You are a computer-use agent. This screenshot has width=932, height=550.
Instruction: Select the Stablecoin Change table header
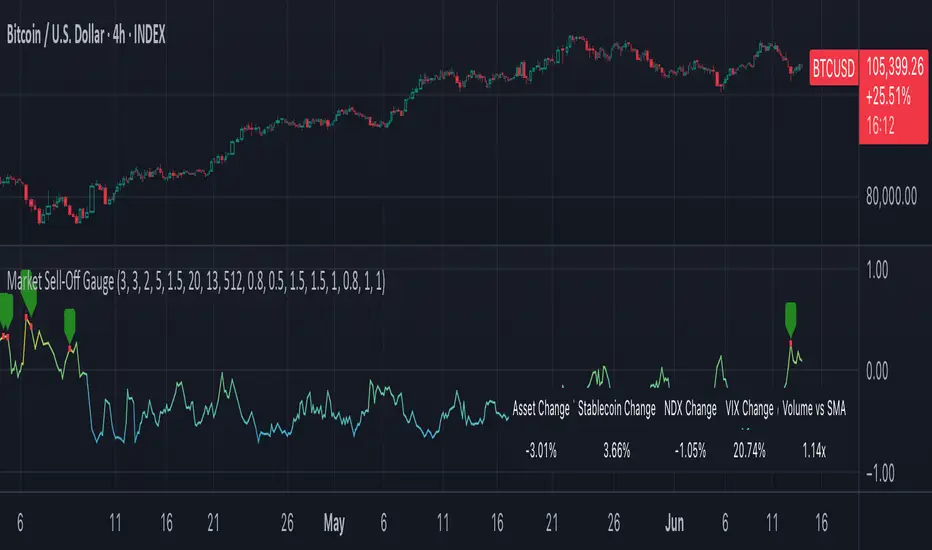coord(617,409)
